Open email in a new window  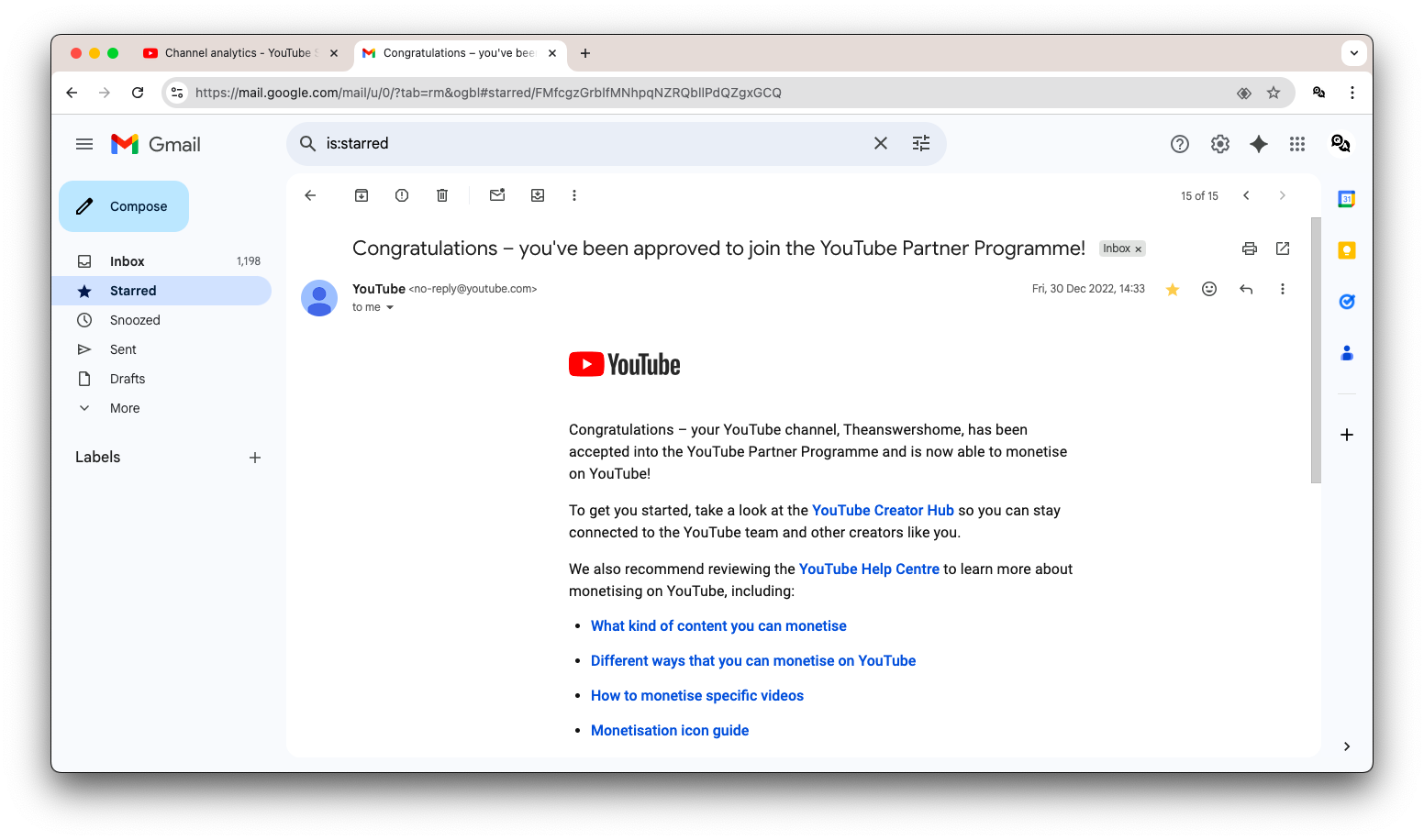tap(1283, 249)
